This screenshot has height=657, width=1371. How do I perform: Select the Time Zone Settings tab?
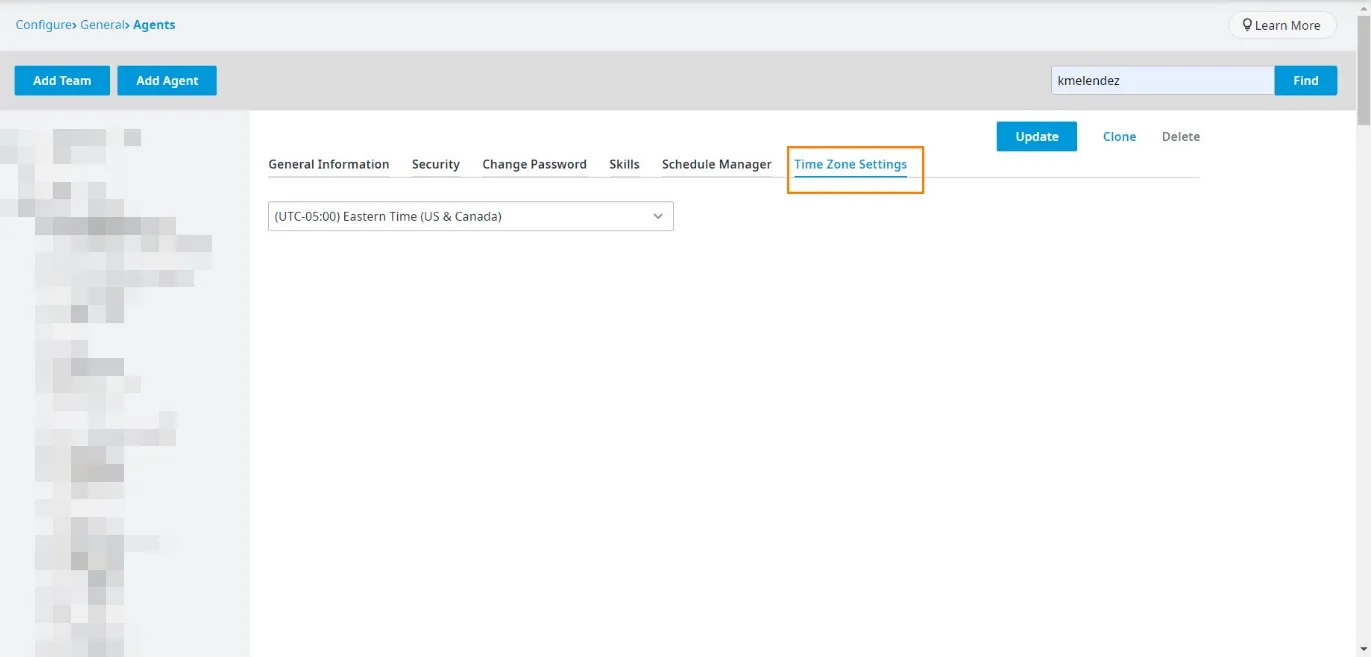[851, 165]
